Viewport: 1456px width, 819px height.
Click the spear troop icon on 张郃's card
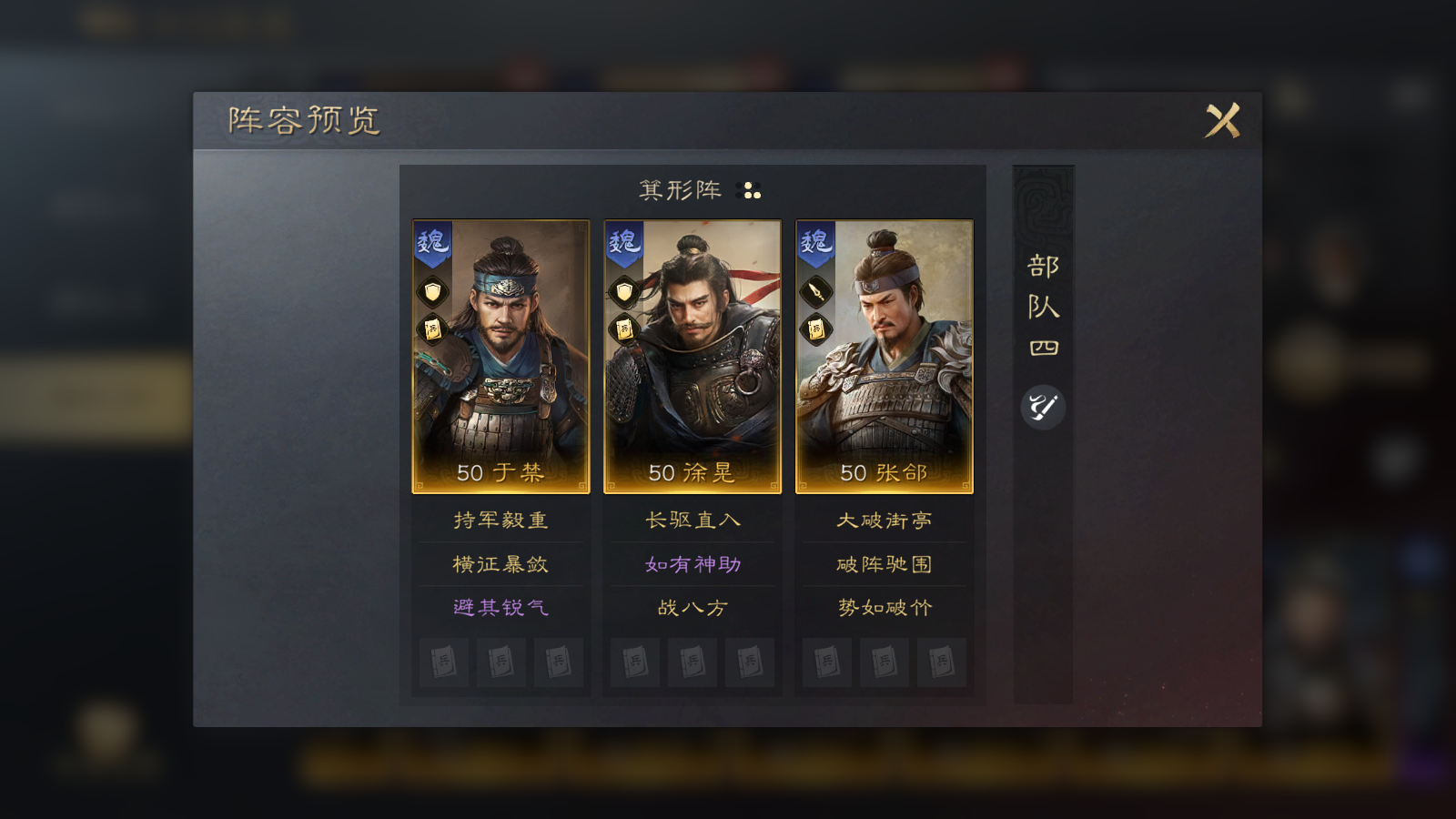pyautogui.click(x=816, y=292)
